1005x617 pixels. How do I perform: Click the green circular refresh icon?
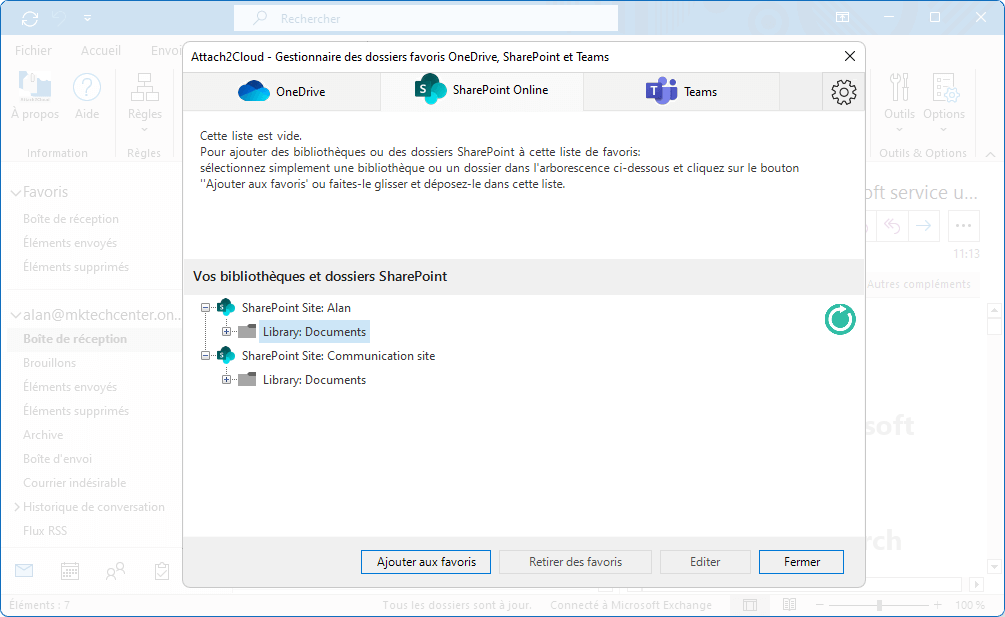839,319
